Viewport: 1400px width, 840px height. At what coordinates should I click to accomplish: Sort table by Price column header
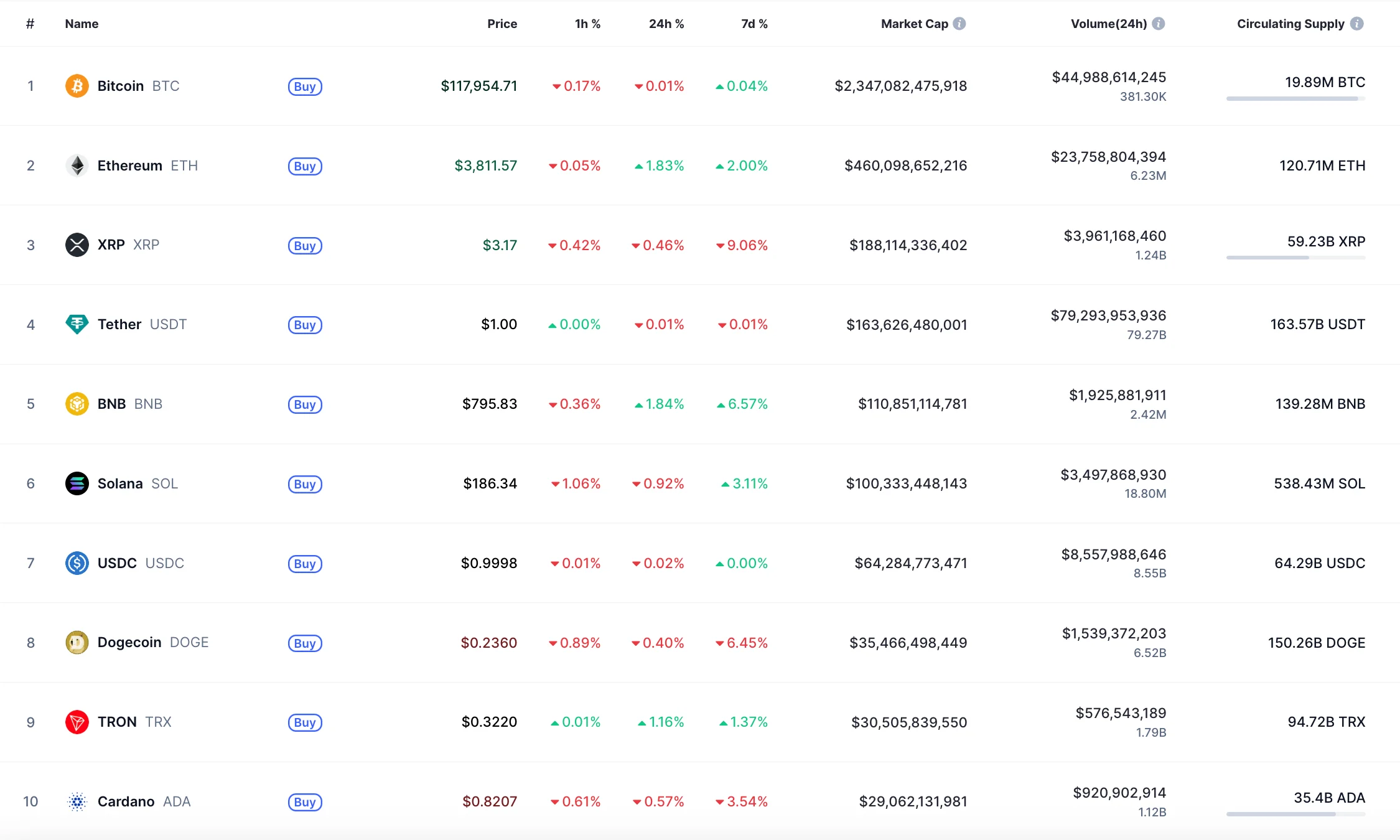[502, 24]
